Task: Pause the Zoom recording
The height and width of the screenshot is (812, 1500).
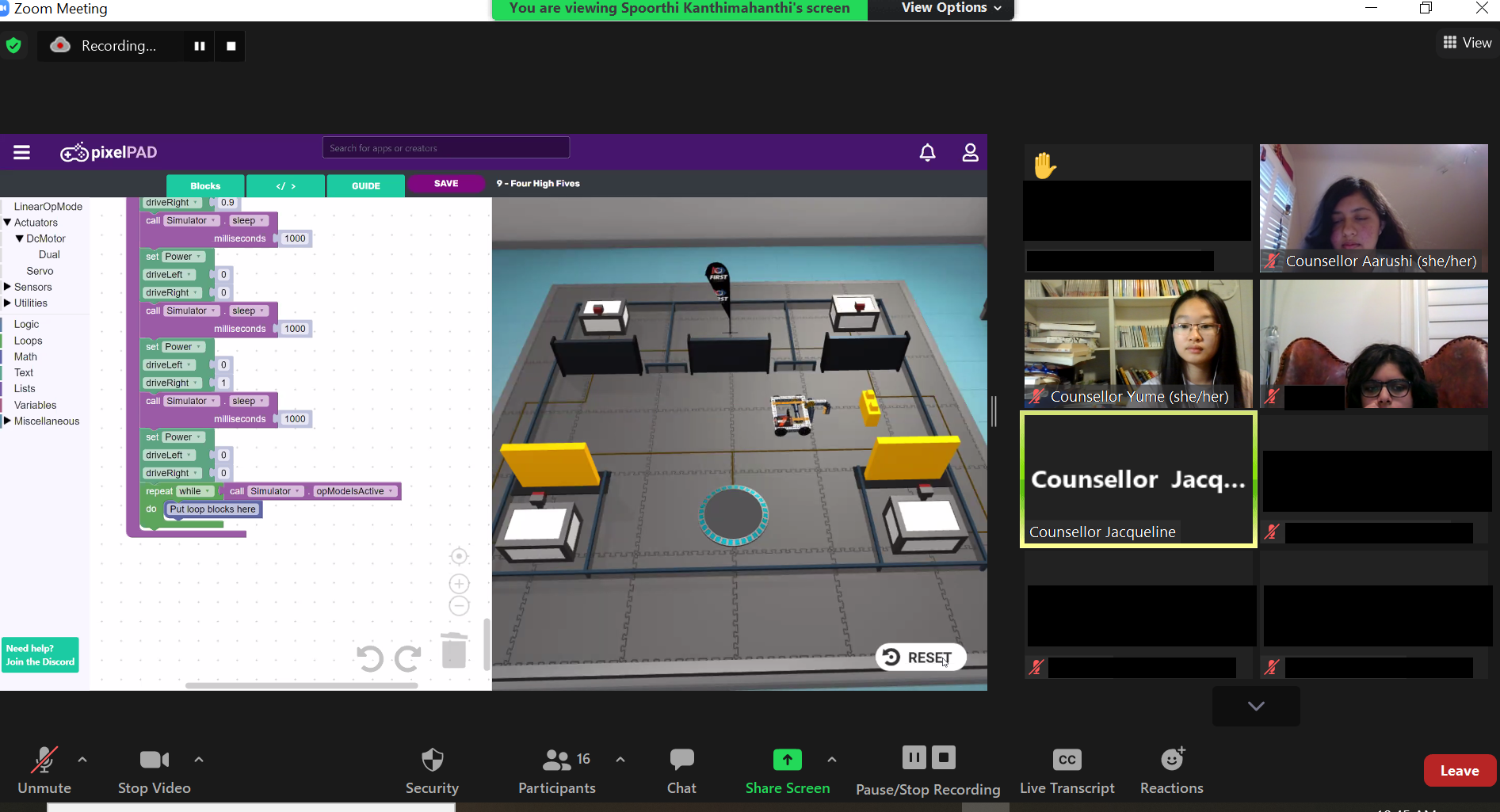Action: 200,46
